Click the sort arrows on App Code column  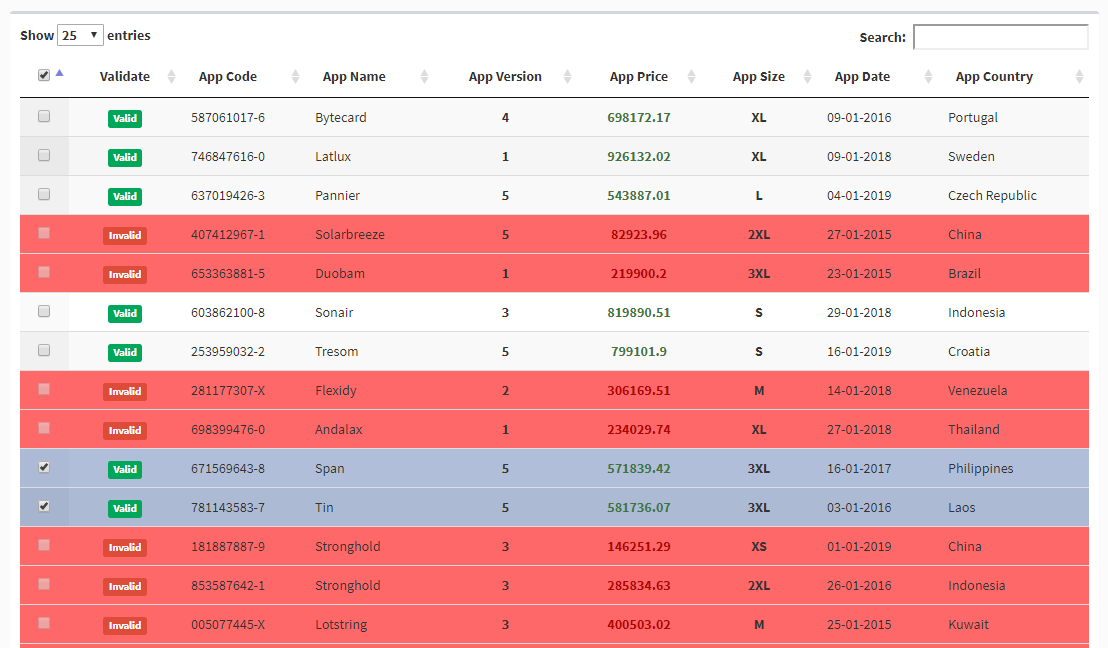coord(293,76)
